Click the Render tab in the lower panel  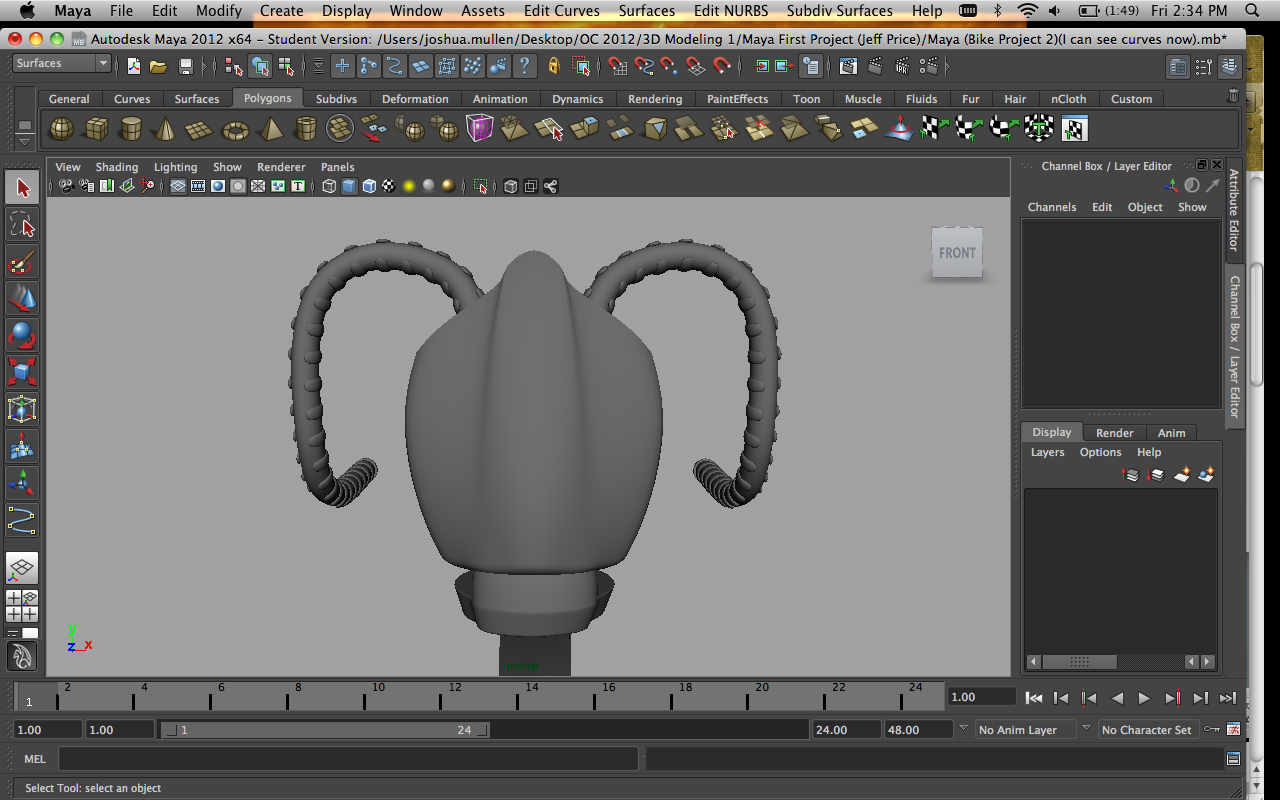click(1114, 432)
